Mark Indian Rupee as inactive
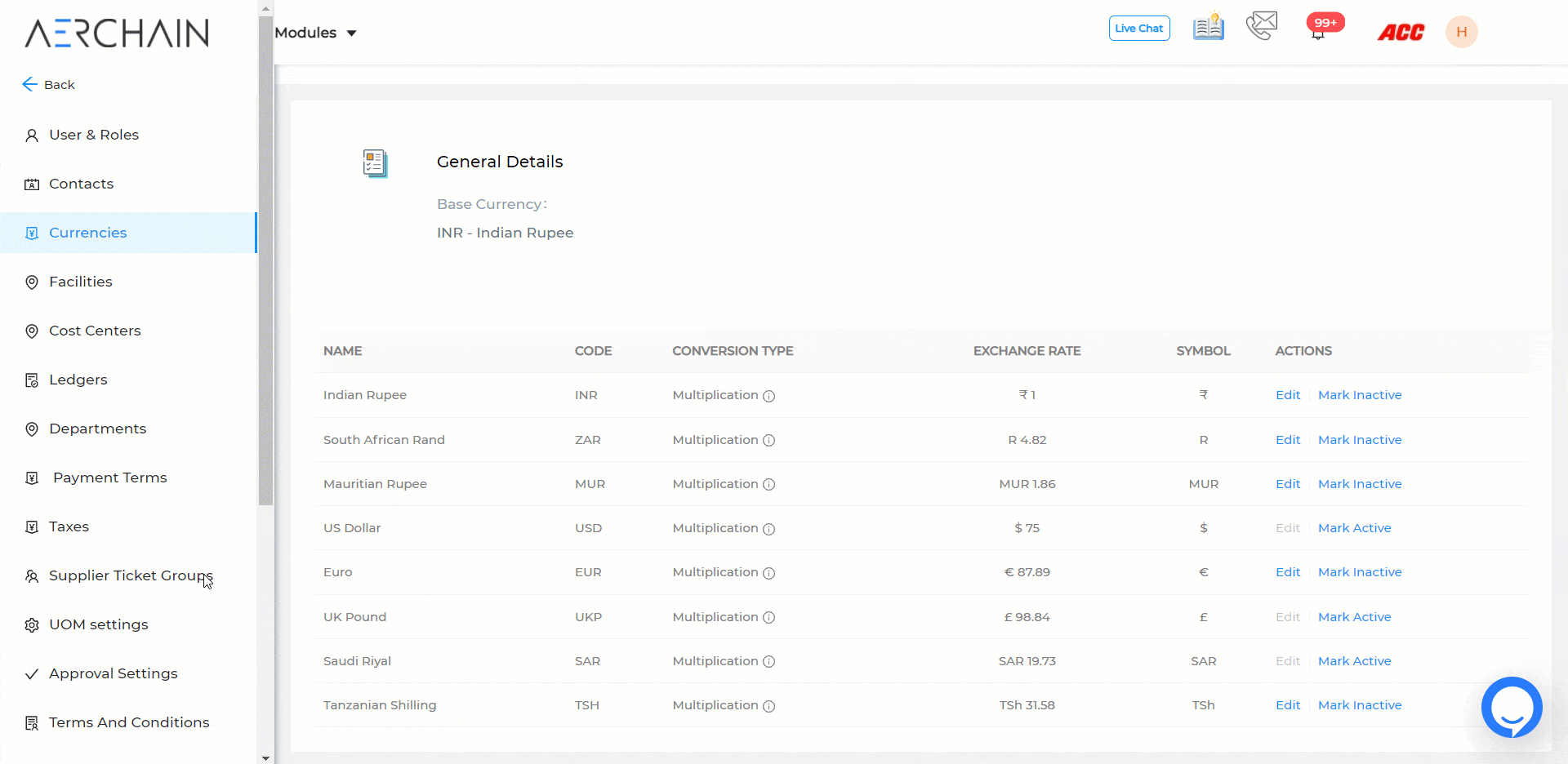This screenshot has height=764, width=1568. [x=1360, y=395]
